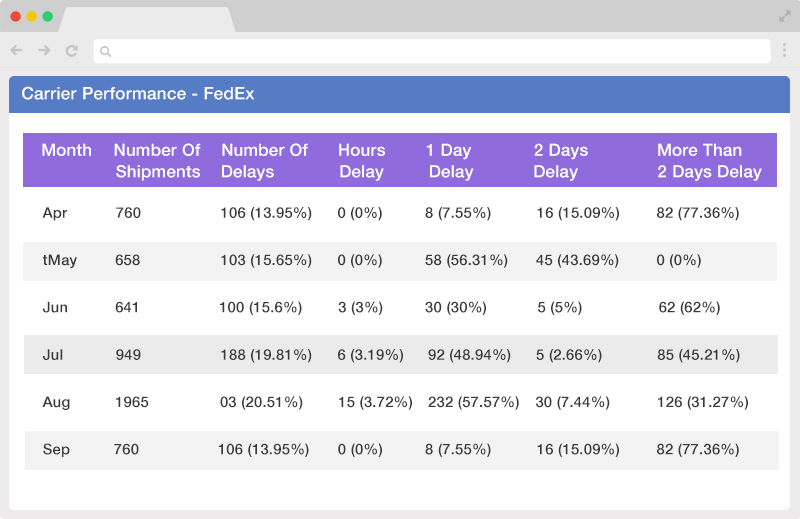Click the browser forward arrow
The image size is (800, 519).
[44, 51]
